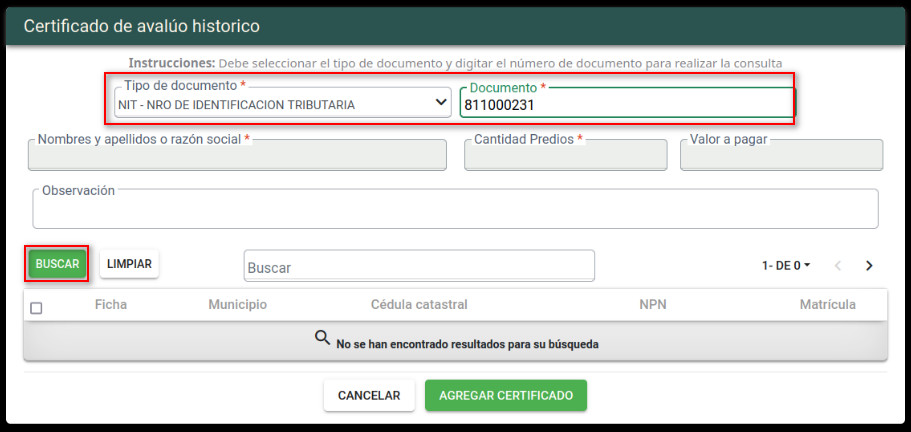Sort by the Municipio column header
This screenshot has width=911, height=432.
(238, 304)
